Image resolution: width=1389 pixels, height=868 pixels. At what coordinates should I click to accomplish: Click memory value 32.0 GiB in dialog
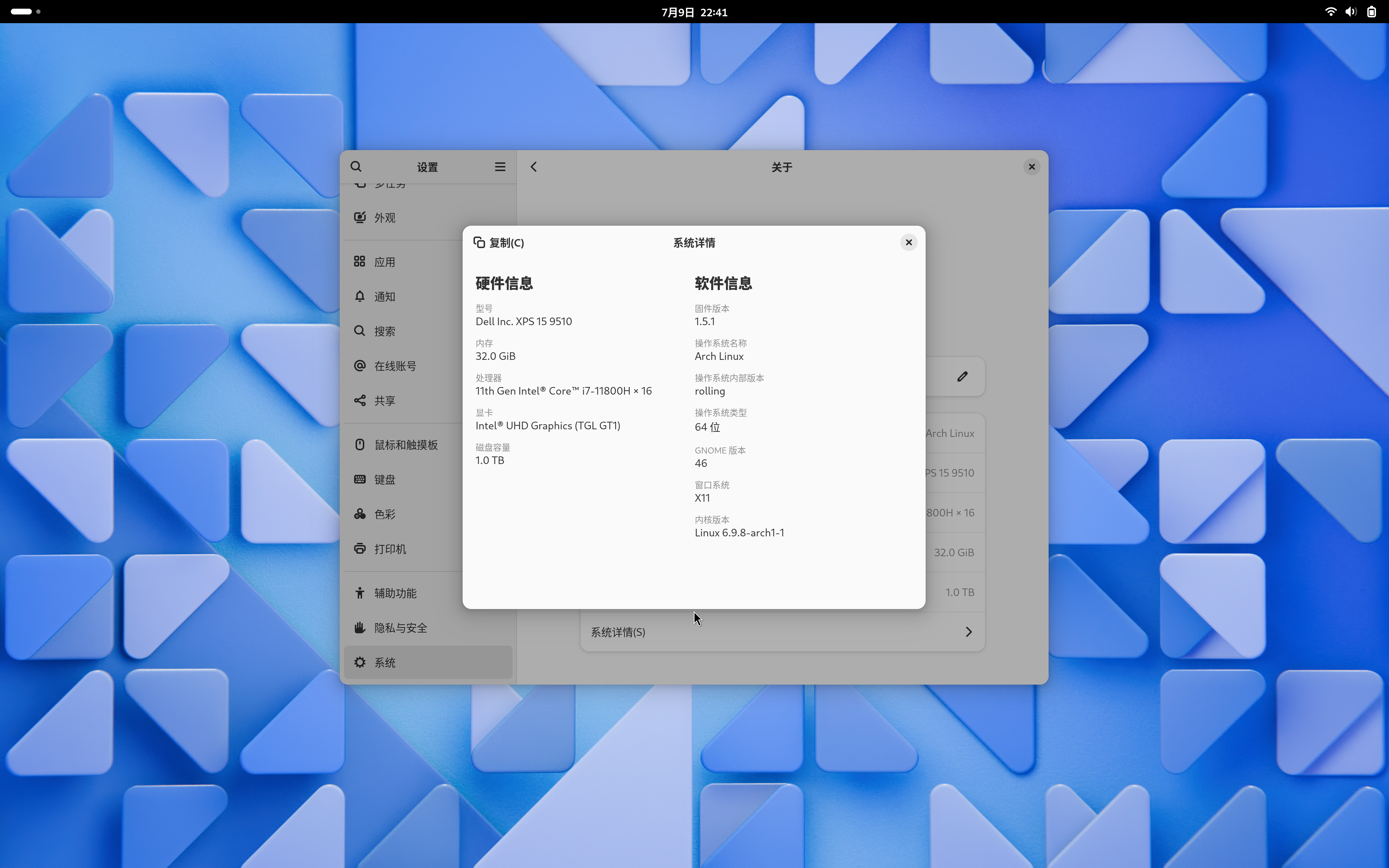click(x=495, y=357)
